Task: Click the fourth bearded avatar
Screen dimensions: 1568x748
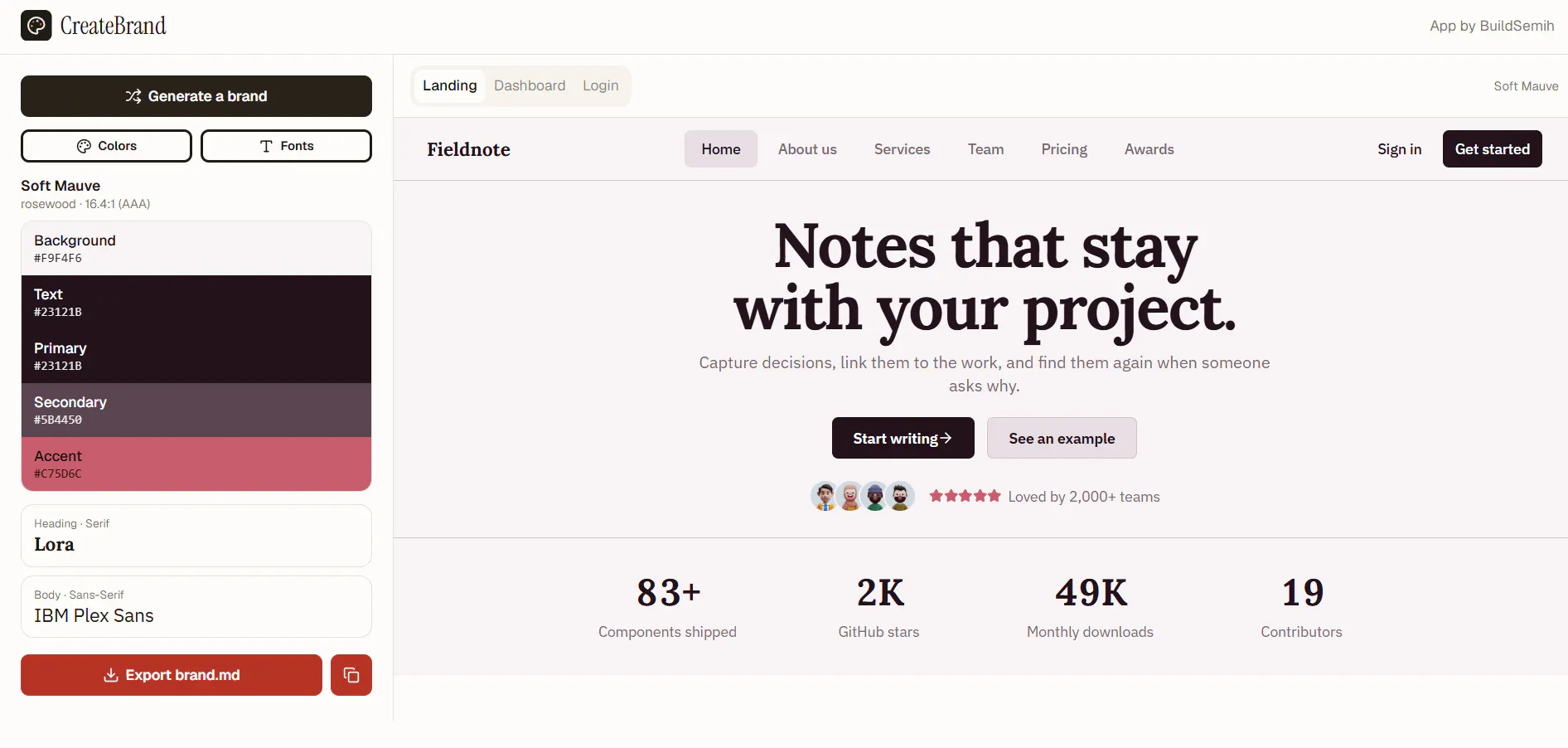Action: point(900,496)
